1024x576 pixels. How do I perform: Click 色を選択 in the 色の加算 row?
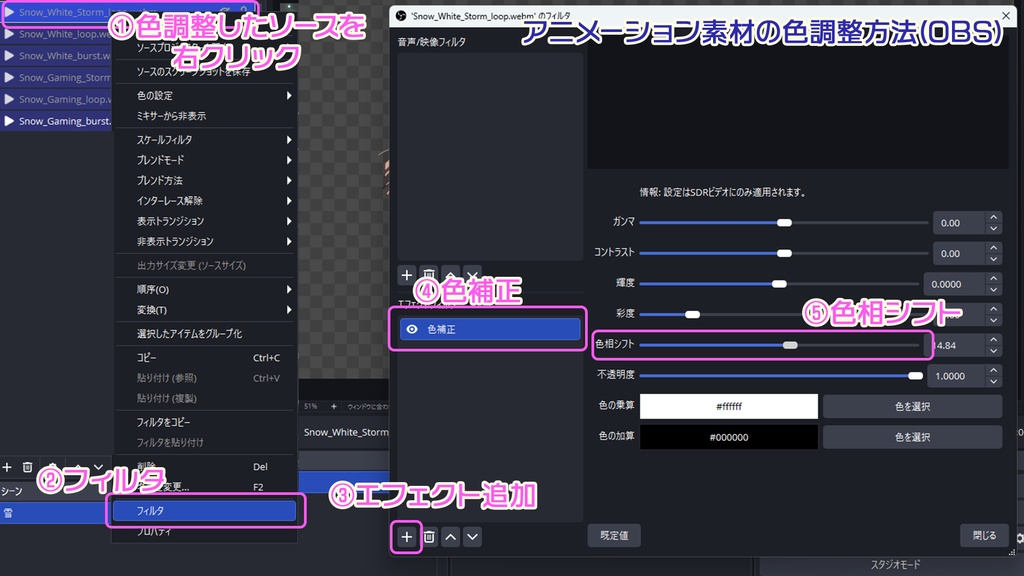click(912, 437)
